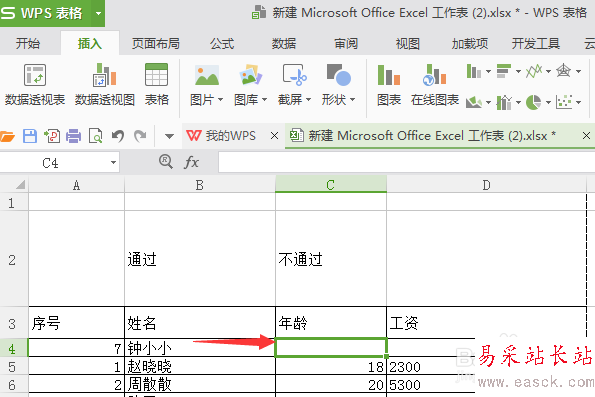
Task: Insert a PivotChart (数据透视图)
Action: (104, 84)
